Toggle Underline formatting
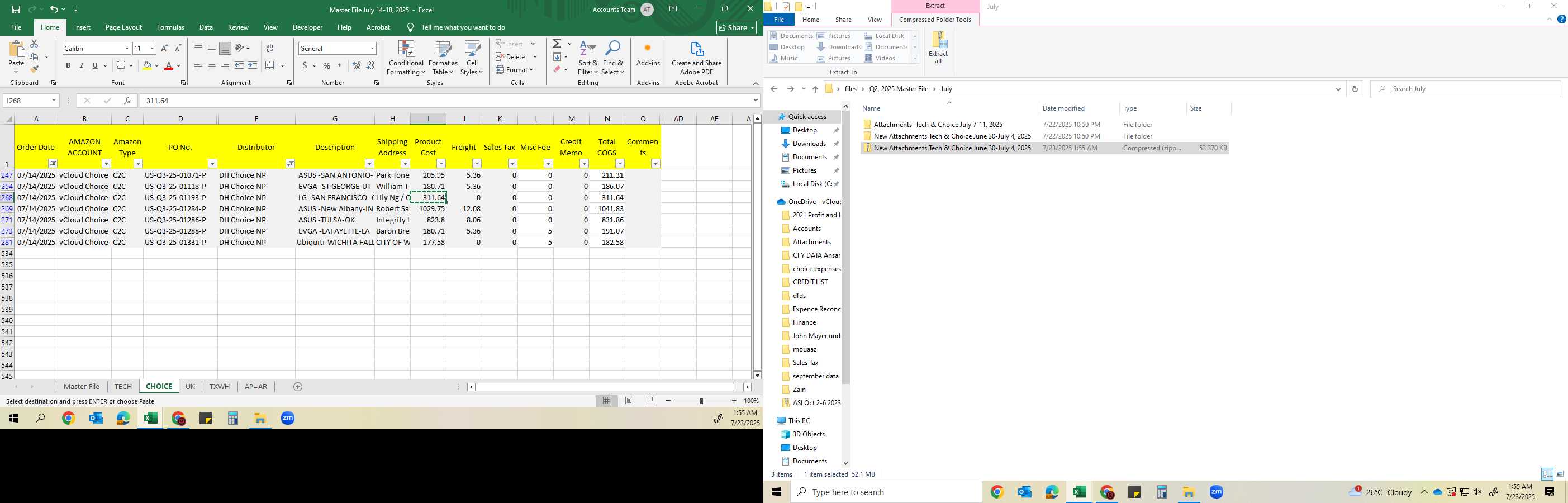 pyautogui.click(x=95, y=65)
